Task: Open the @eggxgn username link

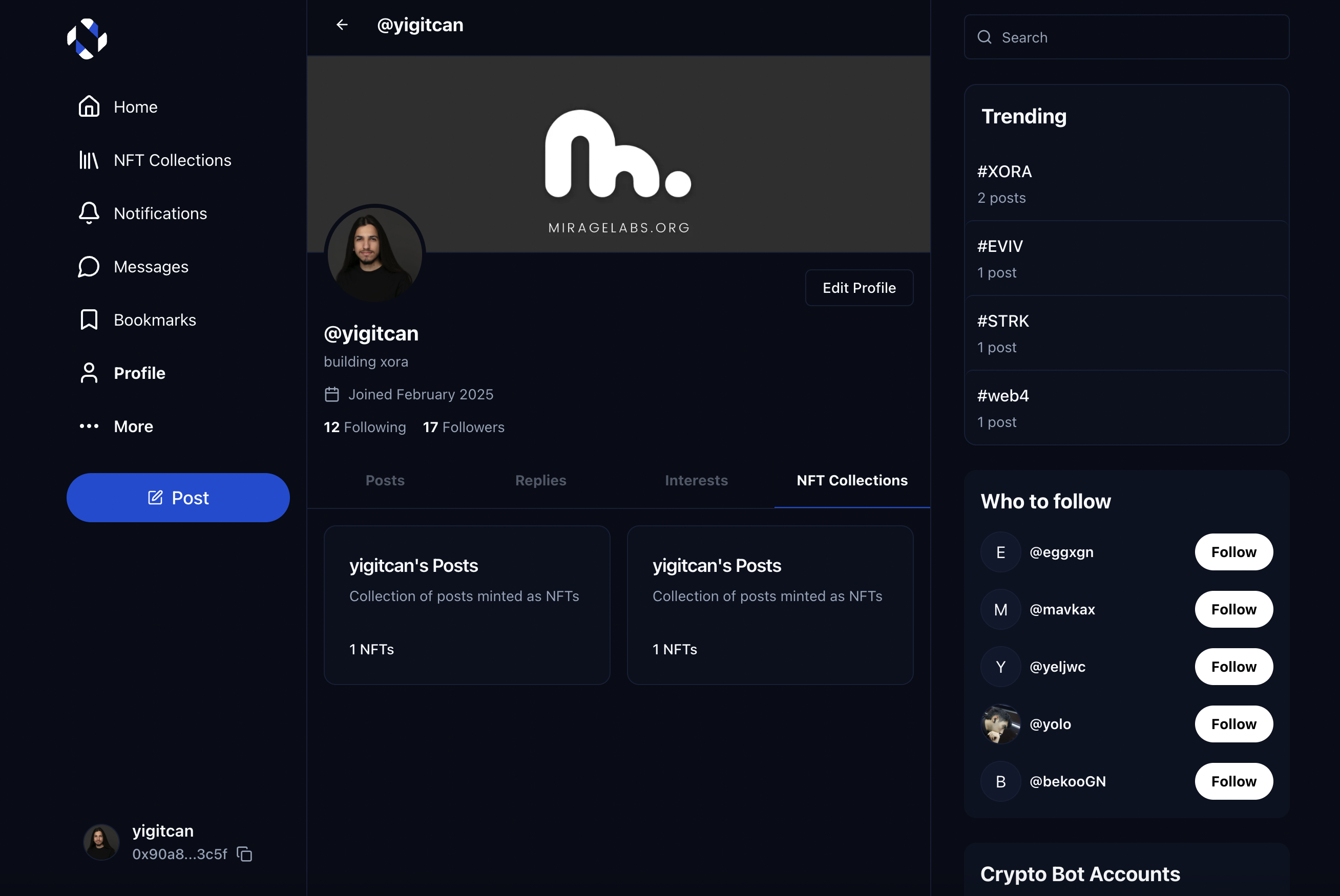Action: pos(1061,552)
